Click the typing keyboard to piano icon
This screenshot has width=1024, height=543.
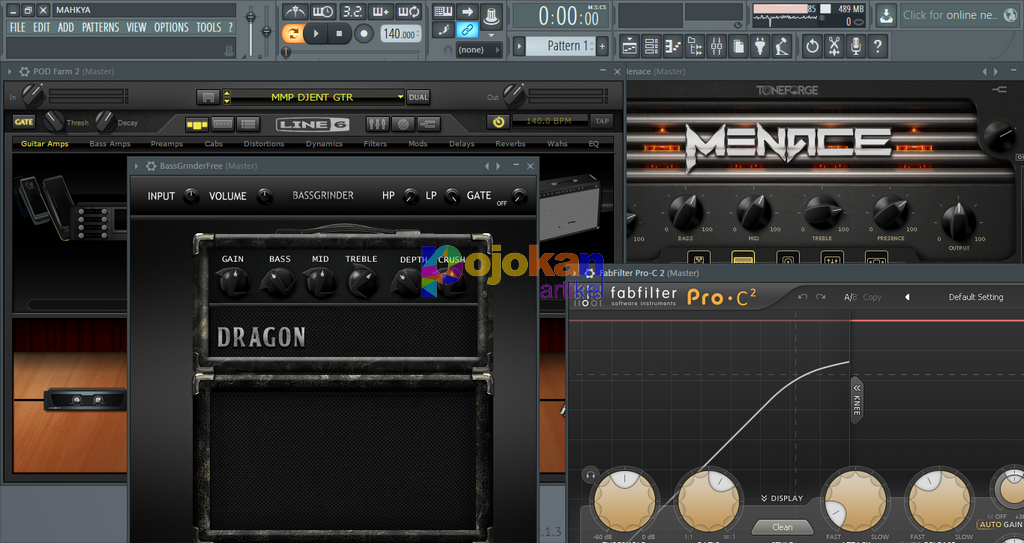pos(443,11)
